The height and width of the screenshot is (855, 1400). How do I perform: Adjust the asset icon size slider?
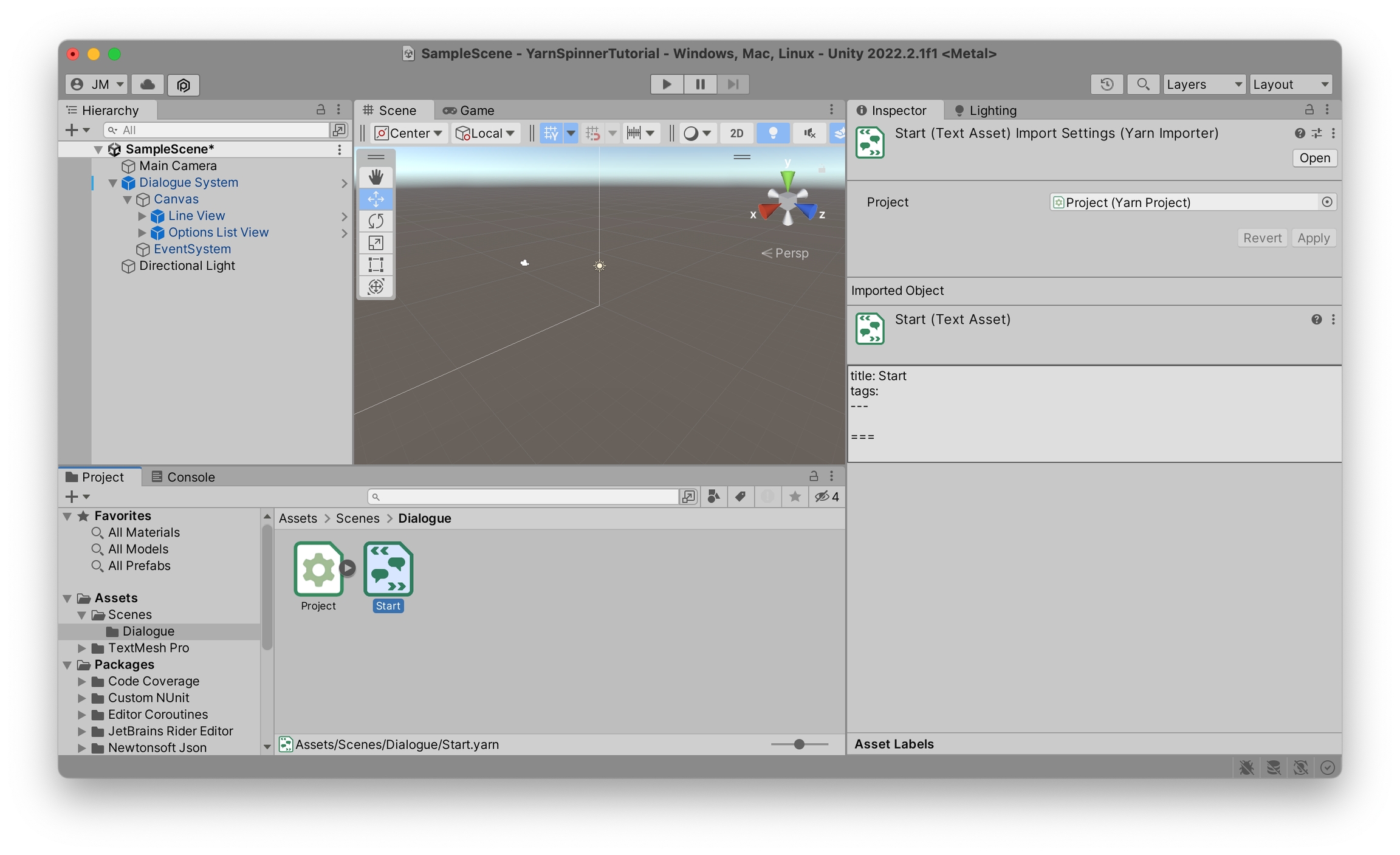[x=799, y=744]
